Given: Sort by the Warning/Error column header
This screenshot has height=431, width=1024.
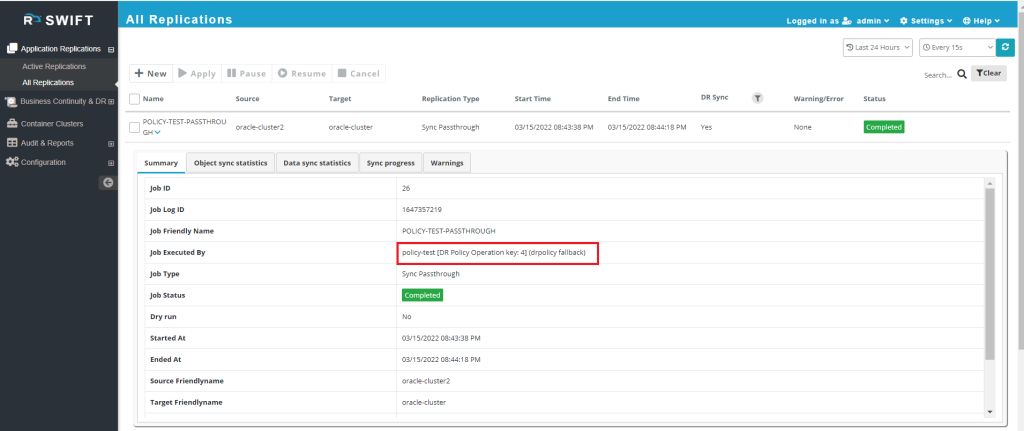Looking at the screenshot, I should [818, 99].
